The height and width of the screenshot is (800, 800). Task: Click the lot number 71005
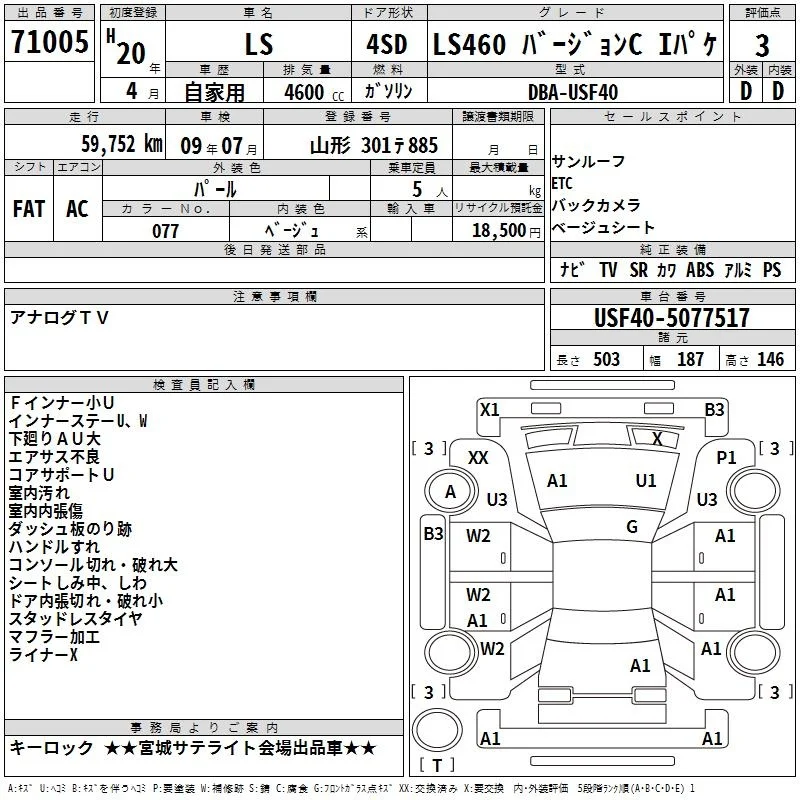click(x=49, y=41)
